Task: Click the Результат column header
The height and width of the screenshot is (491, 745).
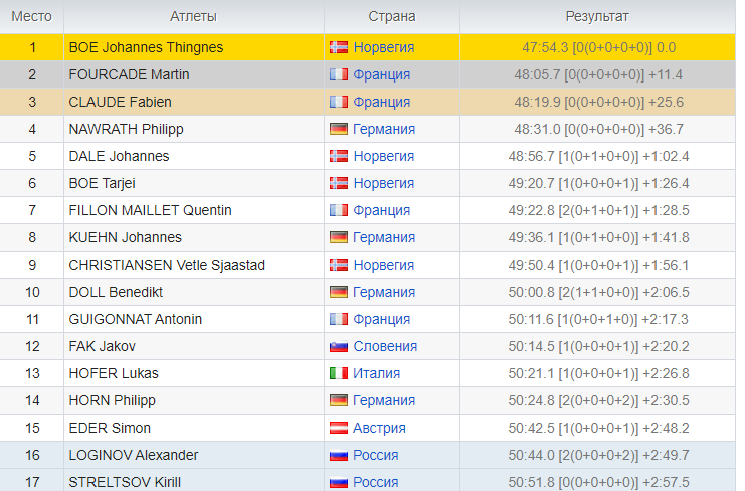Action: click(597, 16)
